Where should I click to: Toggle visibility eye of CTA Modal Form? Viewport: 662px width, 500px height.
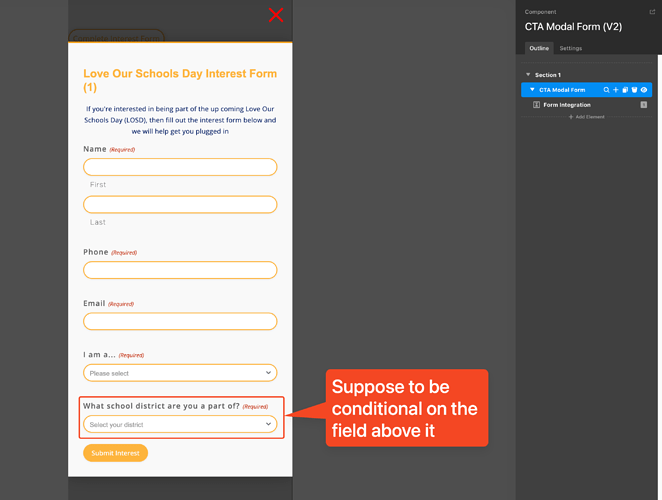[x=644, y=90]
